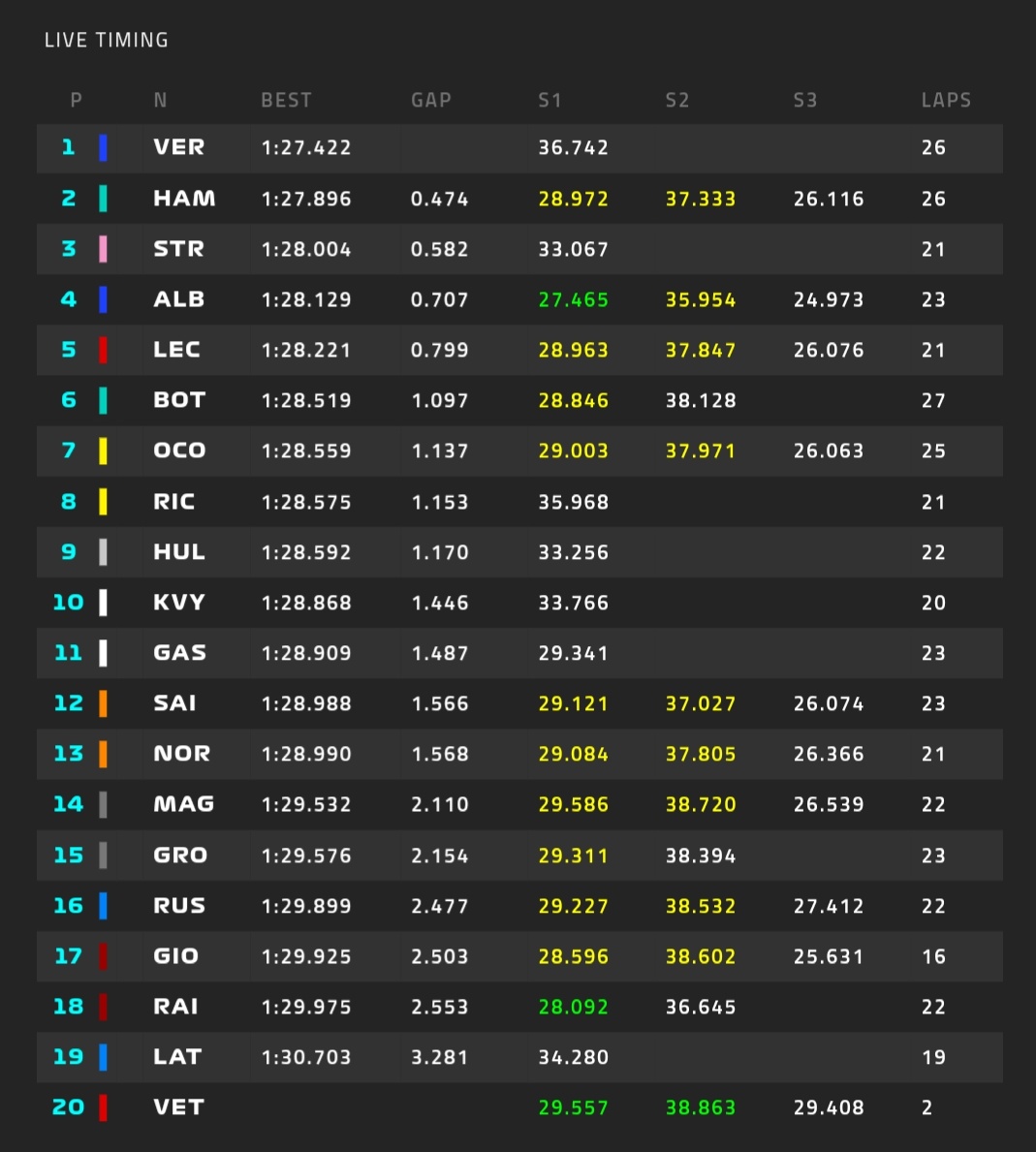Select driver LAT row name
Image resolution: width=1036 pixels, height=1152 pixels.
pyautogui.click(x=177, y=1056)
